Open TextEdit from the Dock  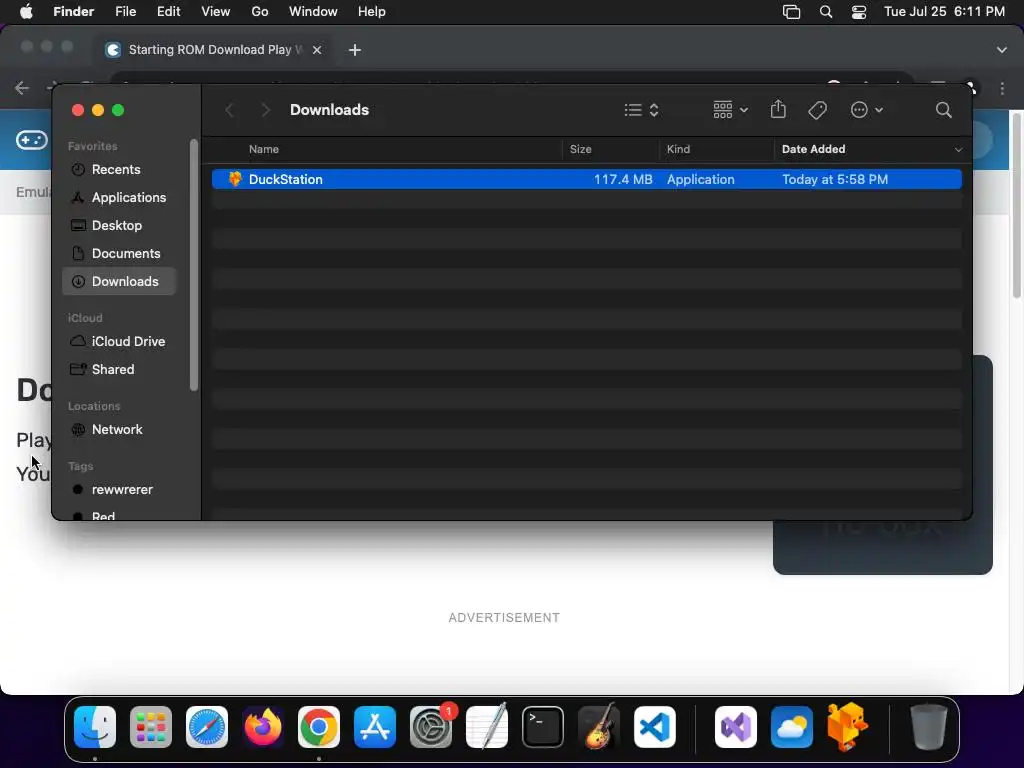coord(487,727)
